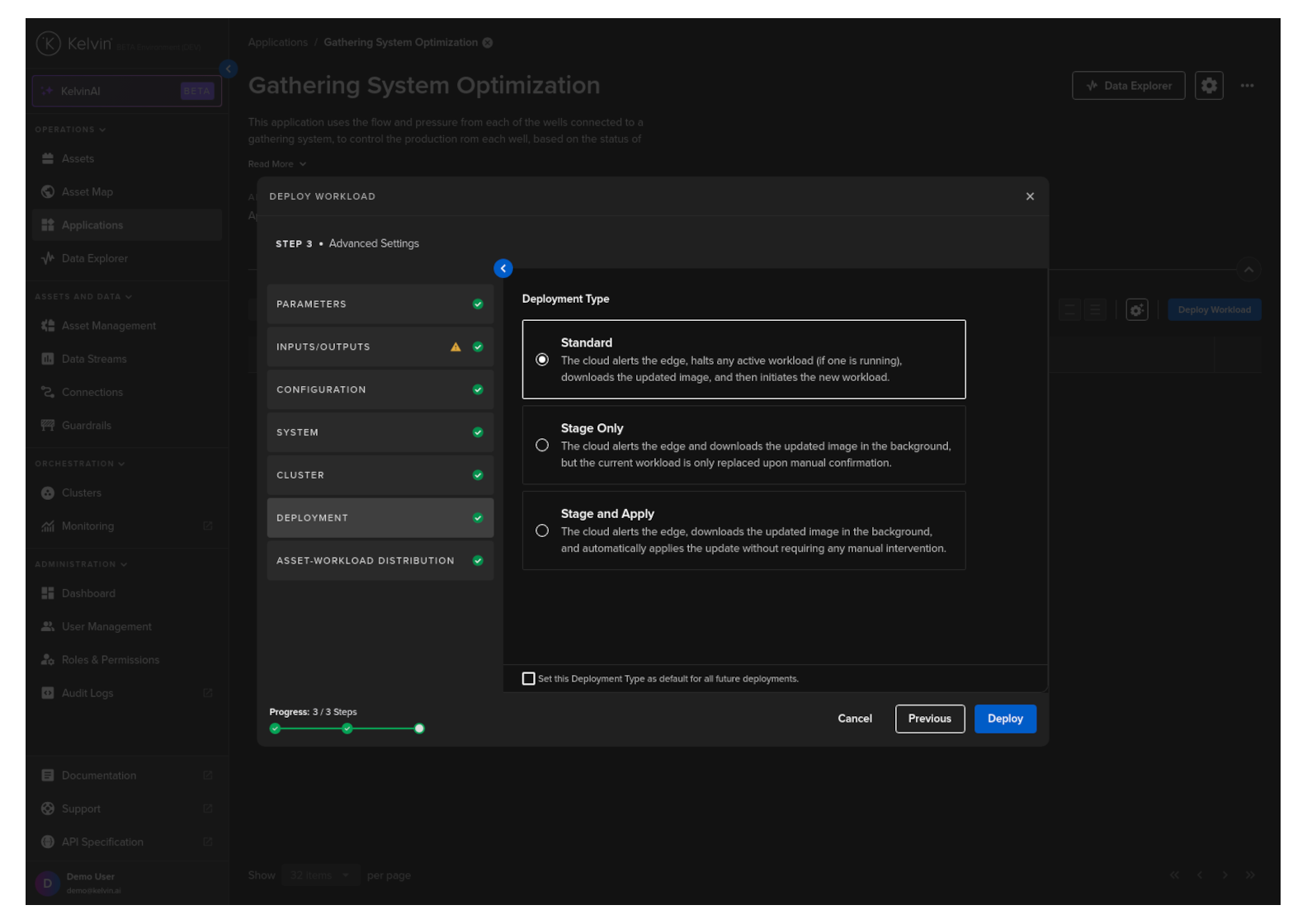Click the sidebar collapse chevron button
1307x924 pixels.
229,69
